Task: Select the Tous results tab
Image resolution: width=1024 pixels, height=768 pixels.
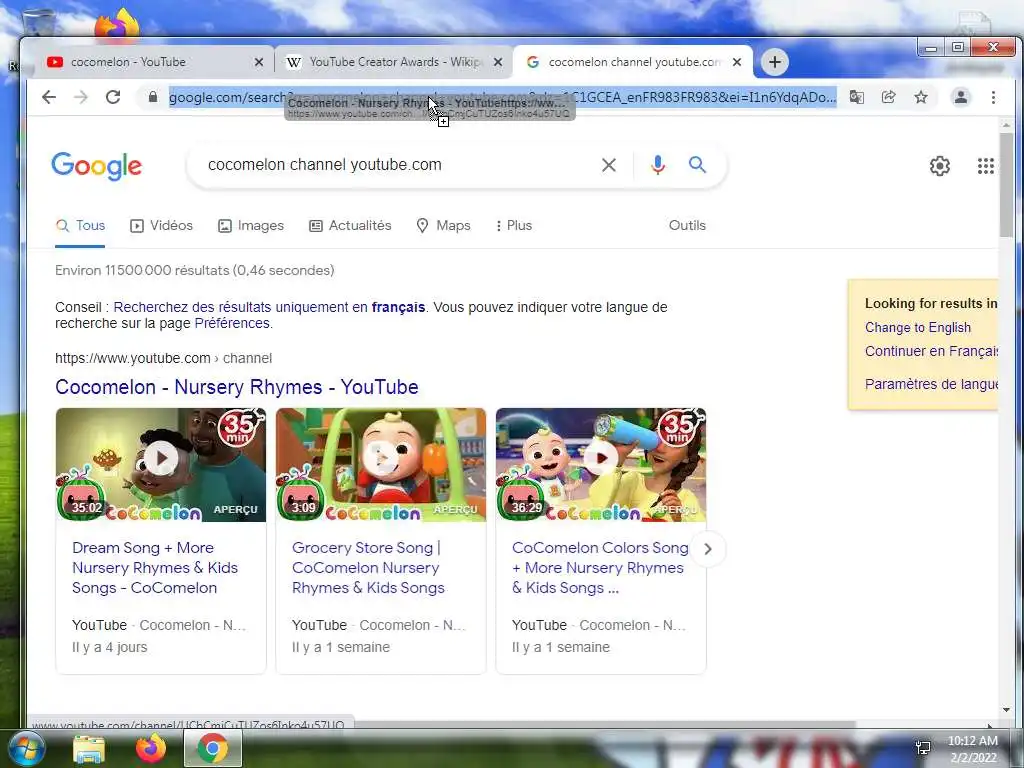Action: coord(80,226)
